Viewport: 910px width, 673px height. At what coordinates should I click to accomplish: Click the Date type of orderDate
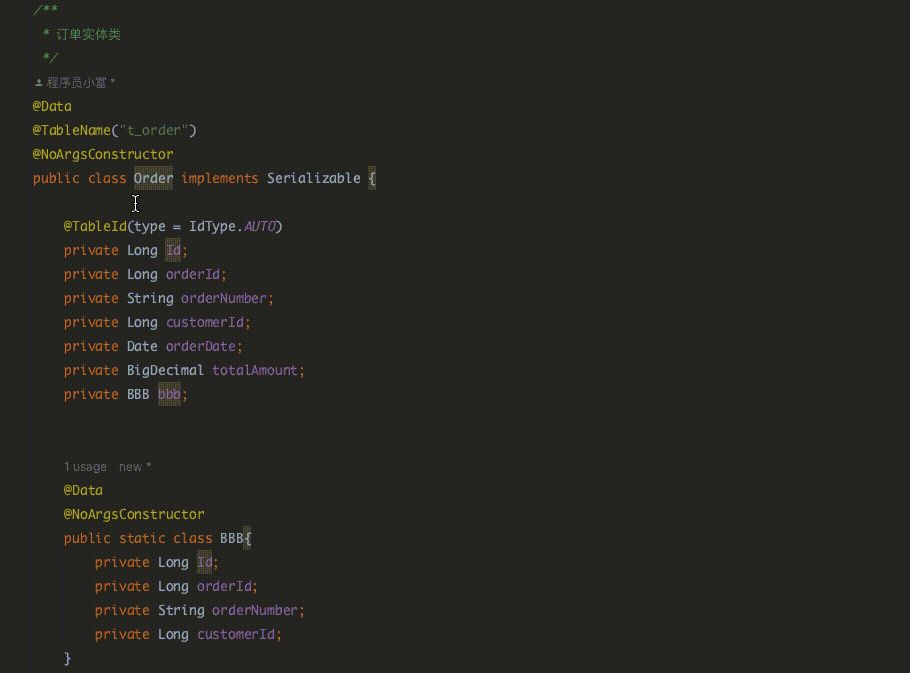(x=142, y=346)
